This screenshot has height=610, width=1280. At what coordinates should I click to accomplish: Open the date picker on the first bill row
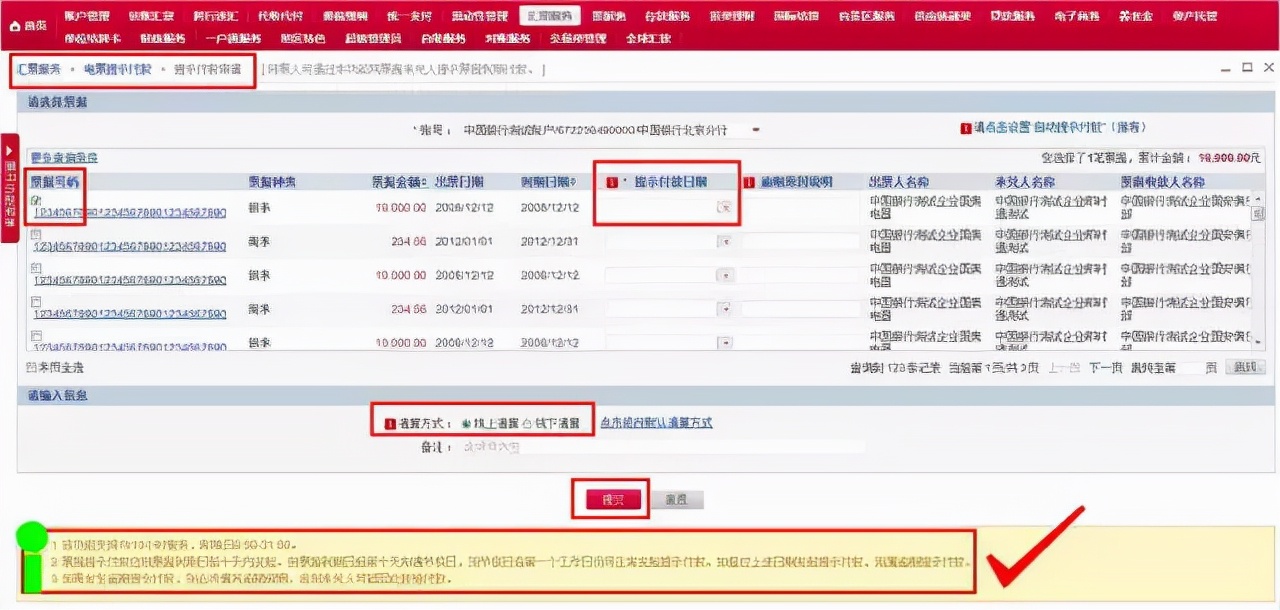click(x=724, y=207)
